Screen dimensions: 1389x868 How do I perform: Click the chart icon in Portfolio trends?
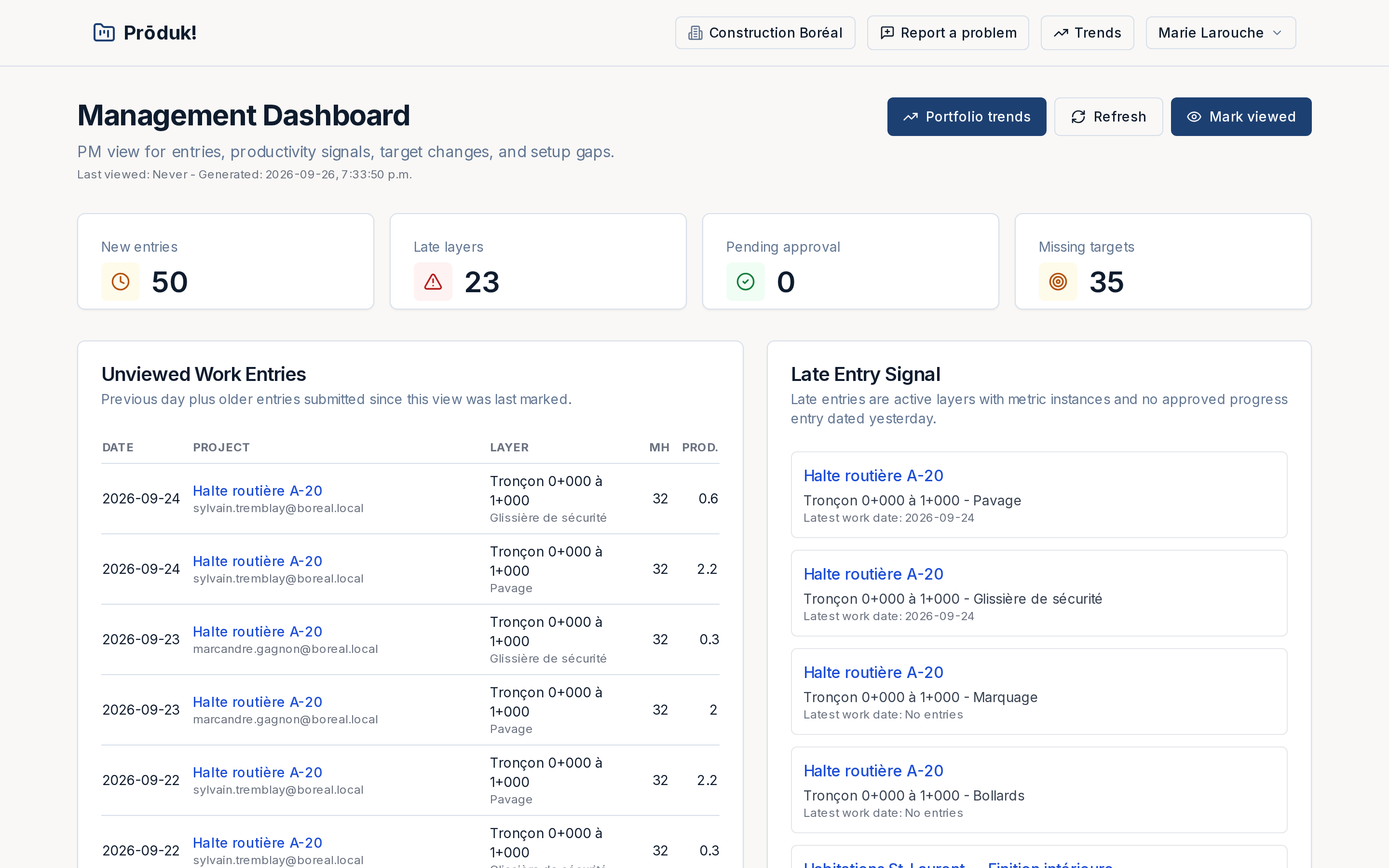[x=910, y=117]
